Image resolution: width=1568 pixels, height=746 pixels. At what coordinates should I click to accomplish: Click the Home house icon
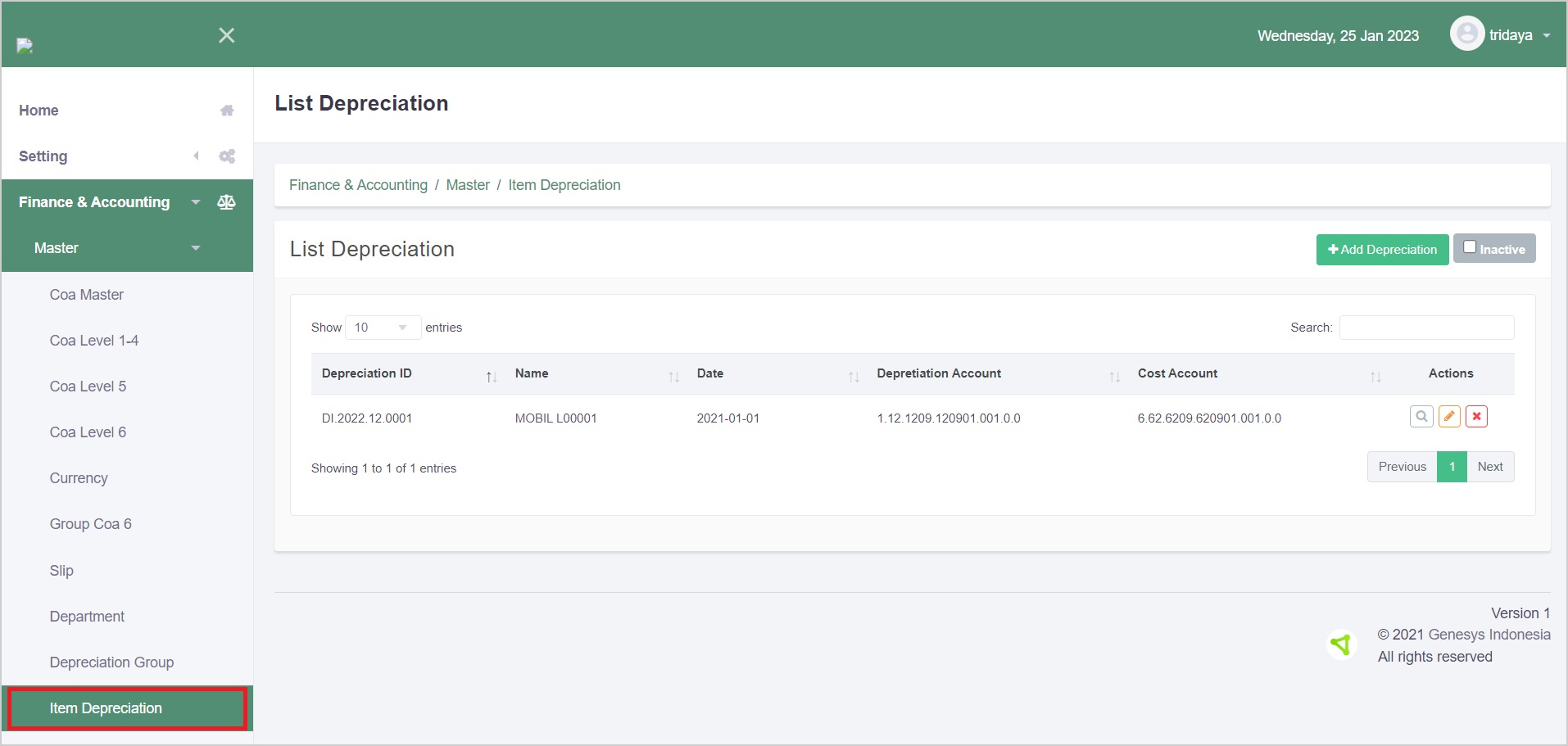[227, 111]
